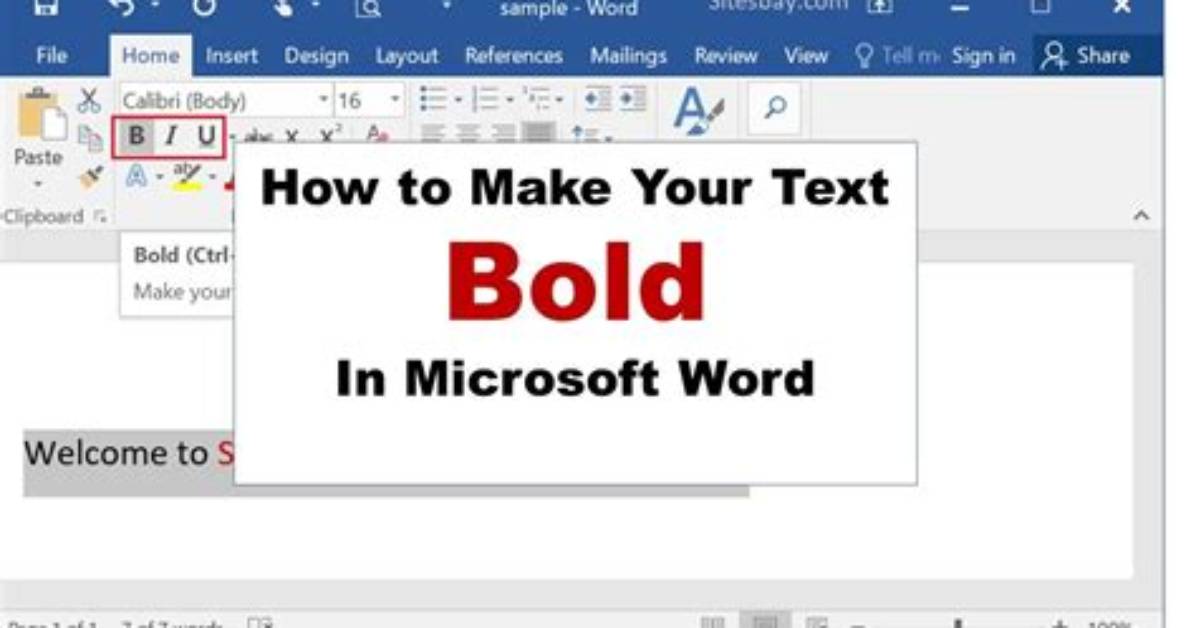Click the Clear All Formatting icon
Image resolution: width=1196 pixels, height=628 pixels.
coord(377,134)
